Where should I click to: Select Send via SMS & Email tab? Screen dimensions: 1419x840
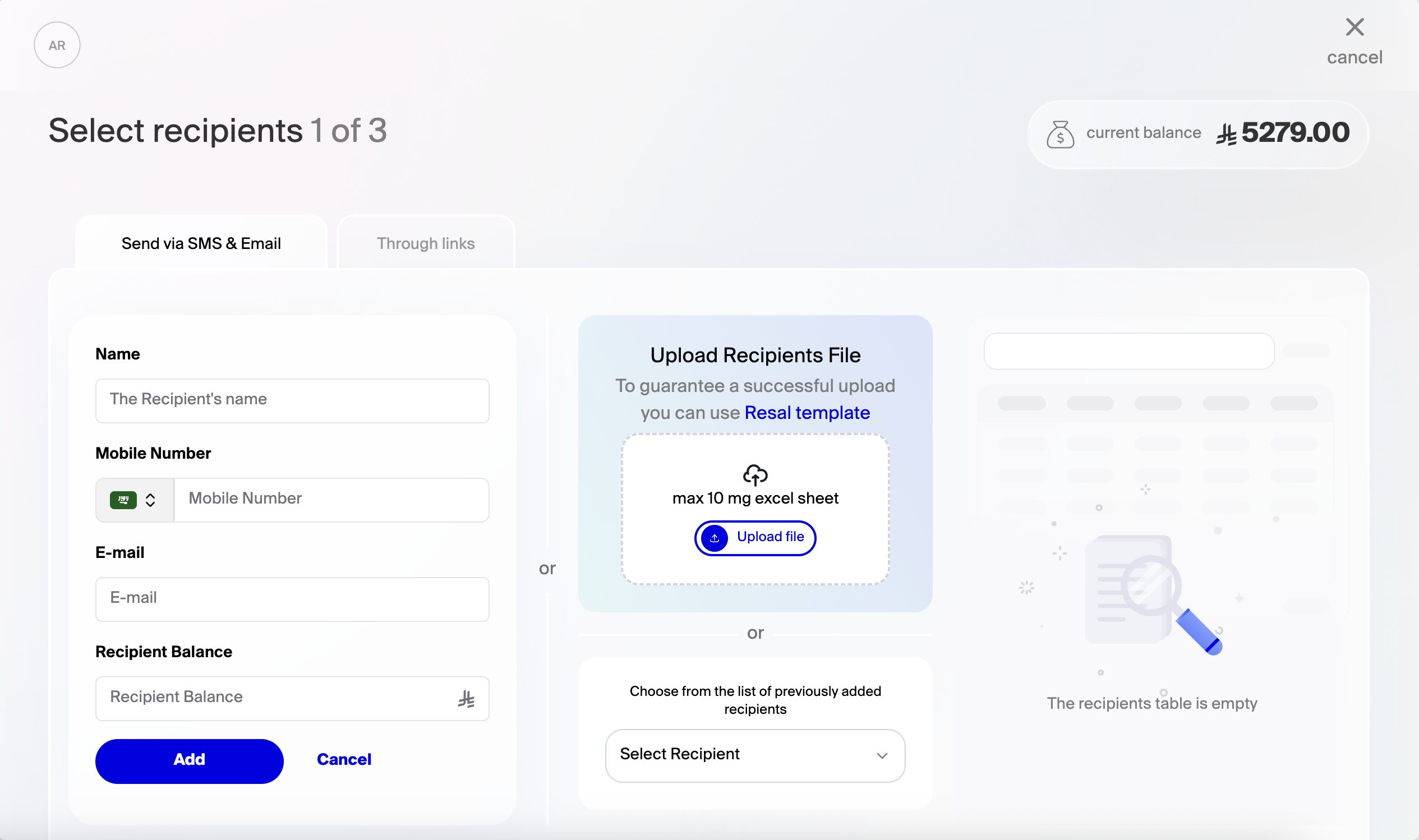point(201,243)
